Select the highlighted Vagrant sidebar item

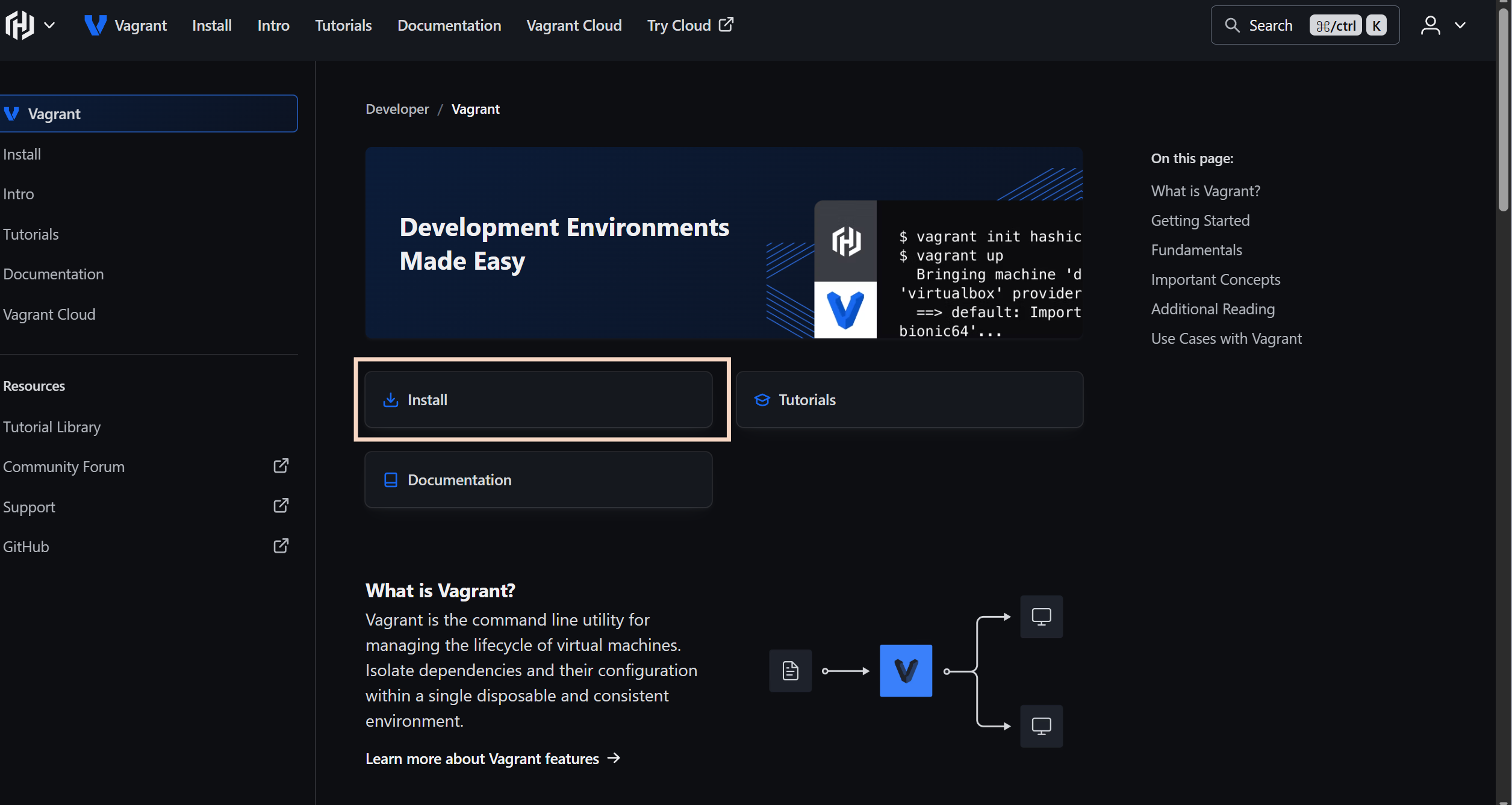(x=148, y=114)
